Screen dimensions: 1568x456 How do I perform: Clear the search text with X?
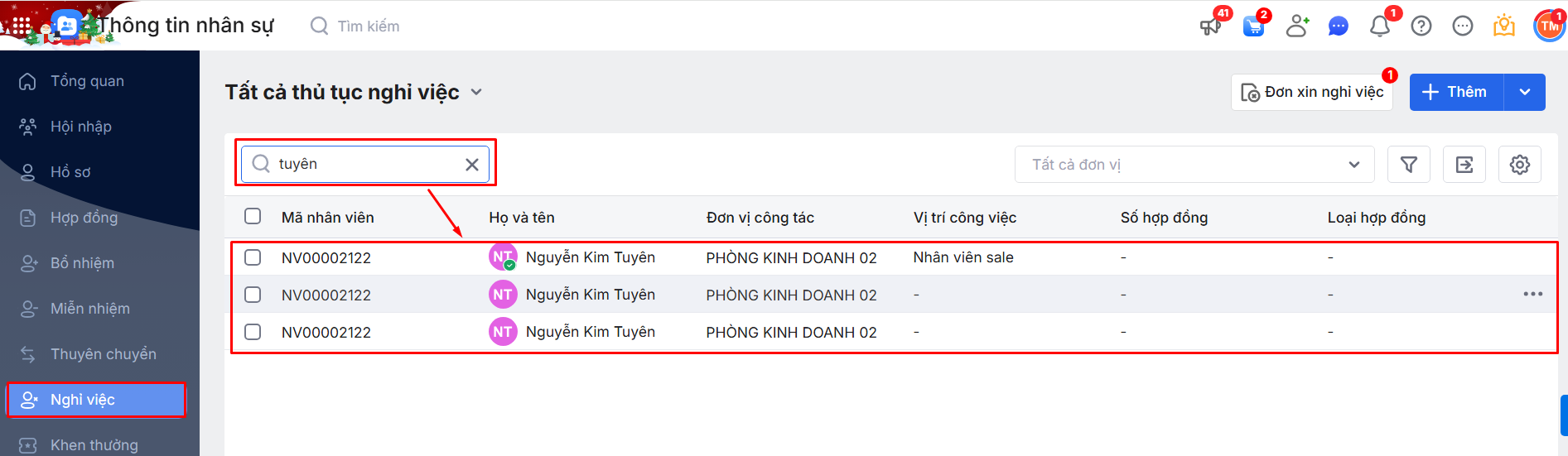[472, 165]
